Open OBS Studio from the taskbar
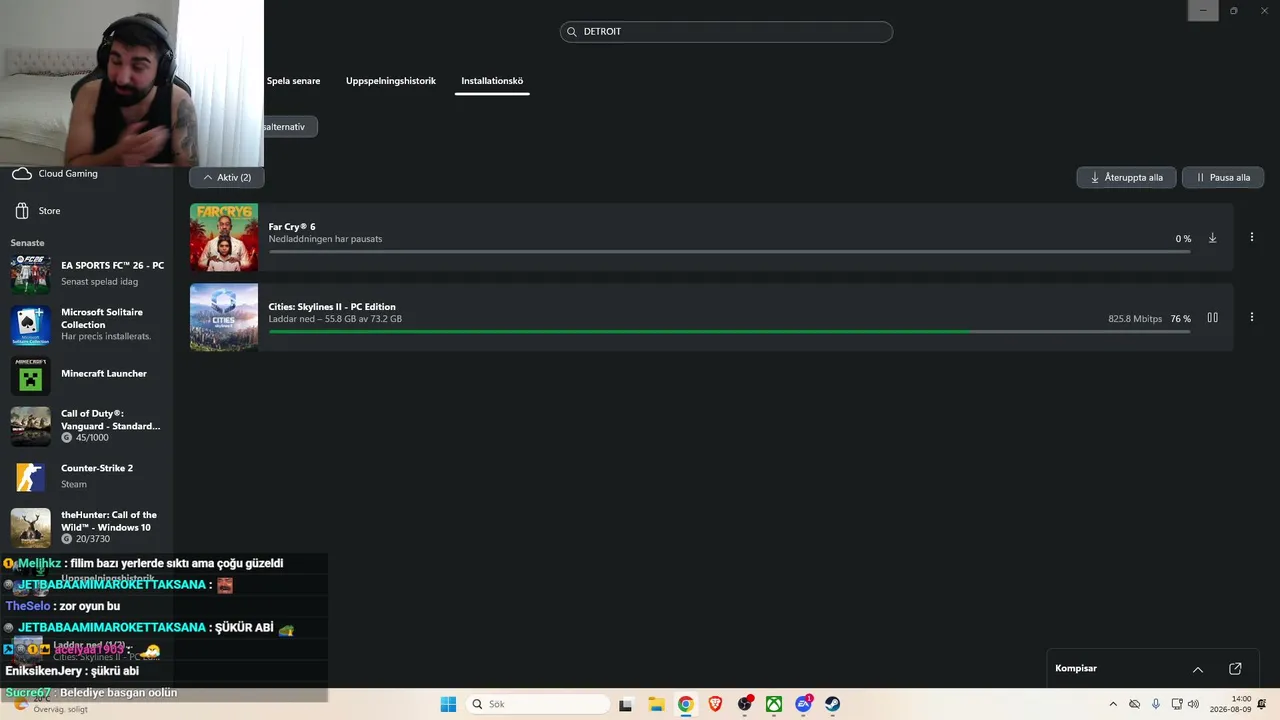Viewport: 1280px width, 720px height. click(745, 704)
